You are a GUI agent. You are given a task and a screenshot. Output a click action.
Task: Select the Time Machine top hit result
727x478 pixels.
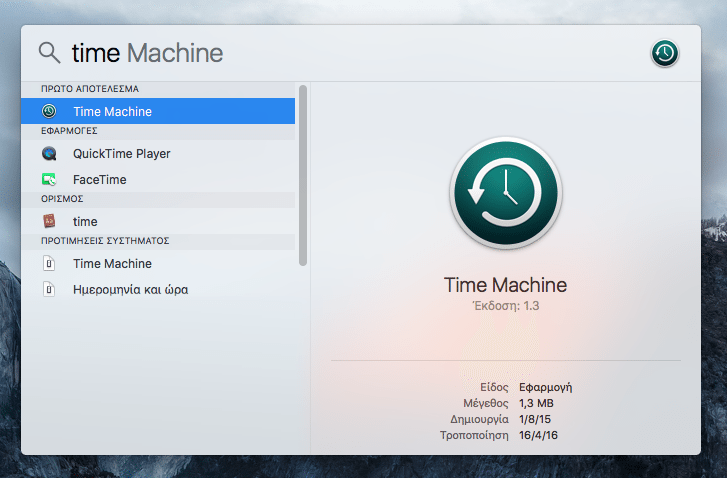(158, 111)
